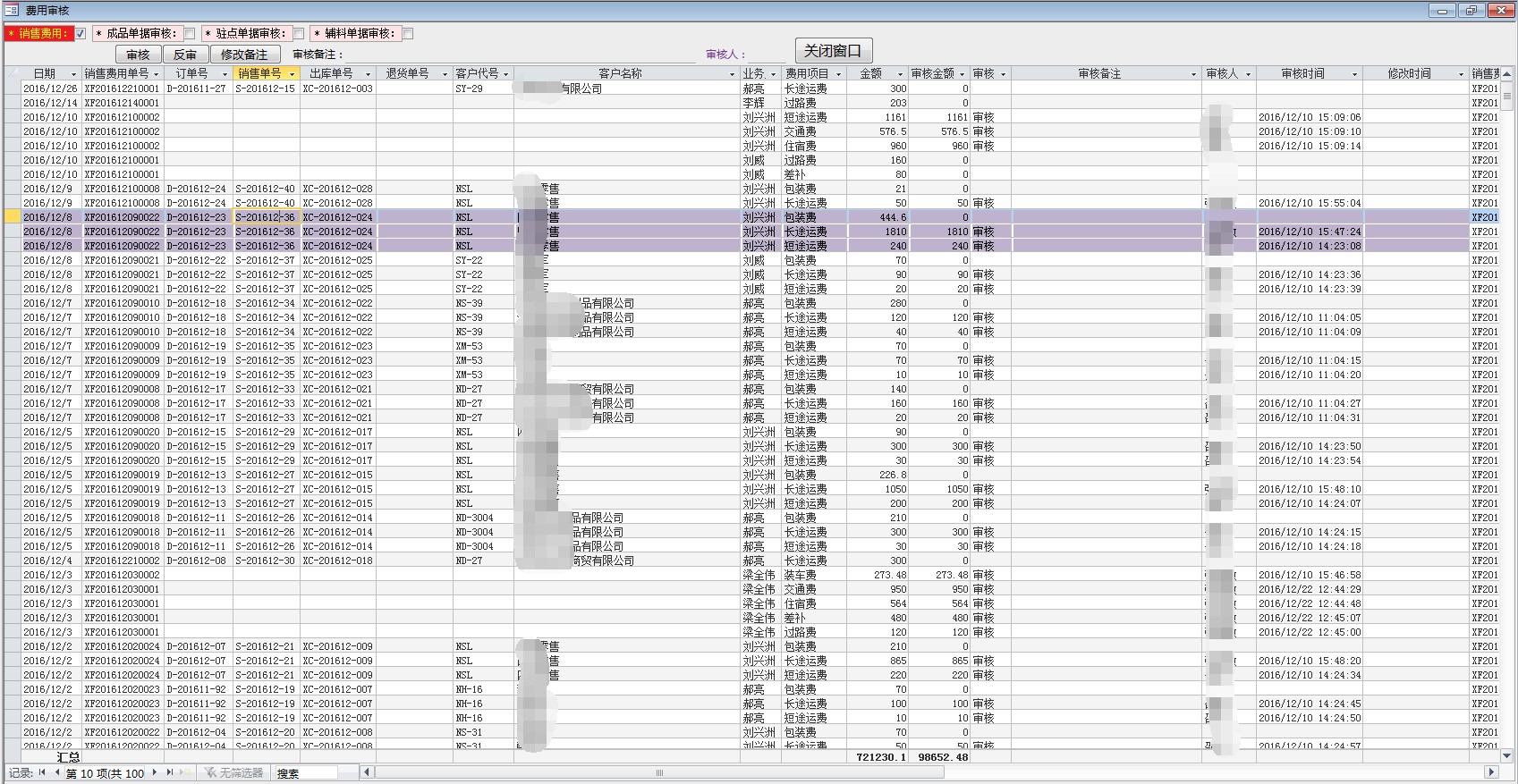Enable the 辅料单据审核 checkbox
The image size is (1518, 784).
pyautogui.click(x=408, y=34)
